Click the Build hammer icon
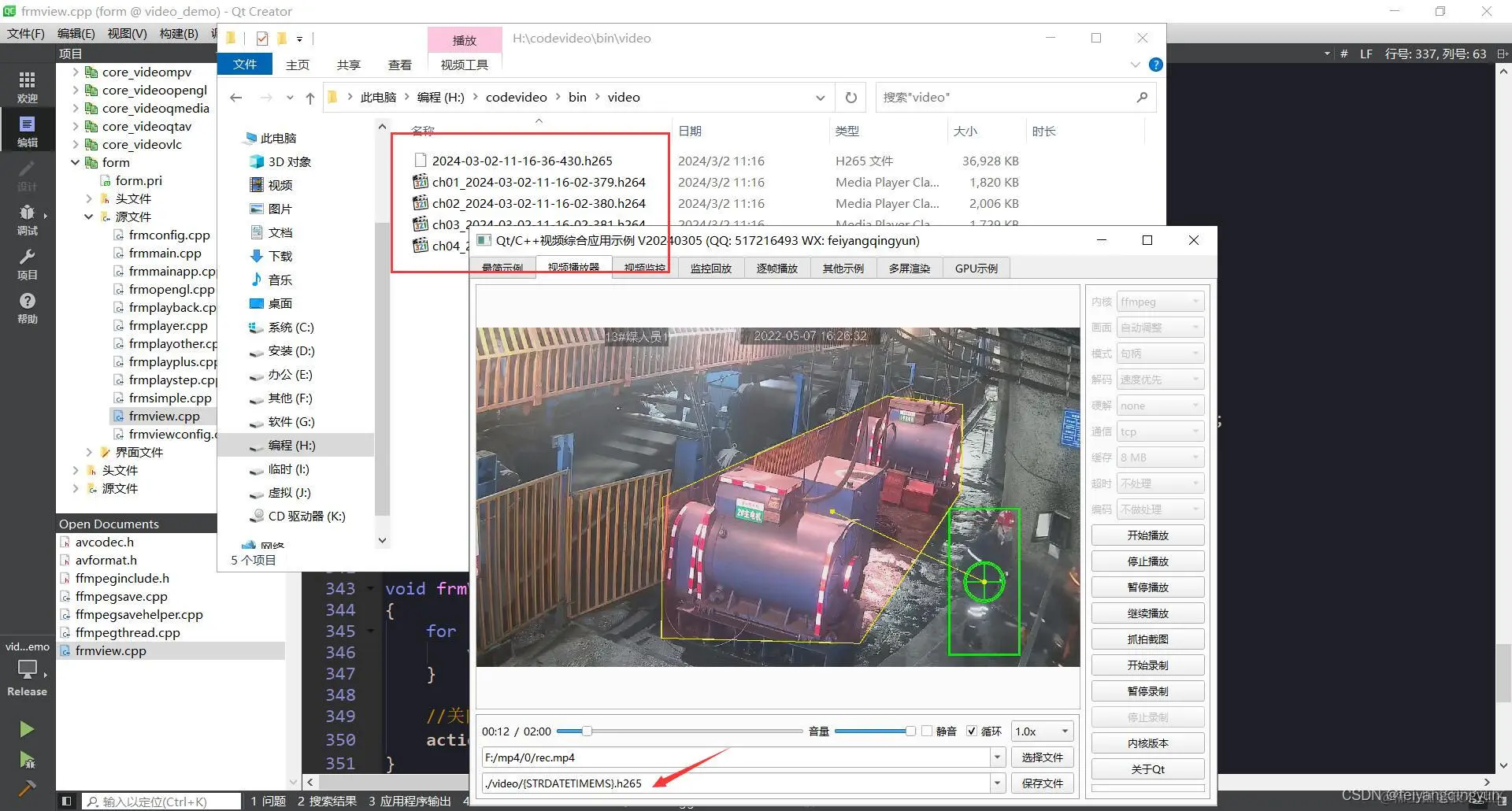 27,788
